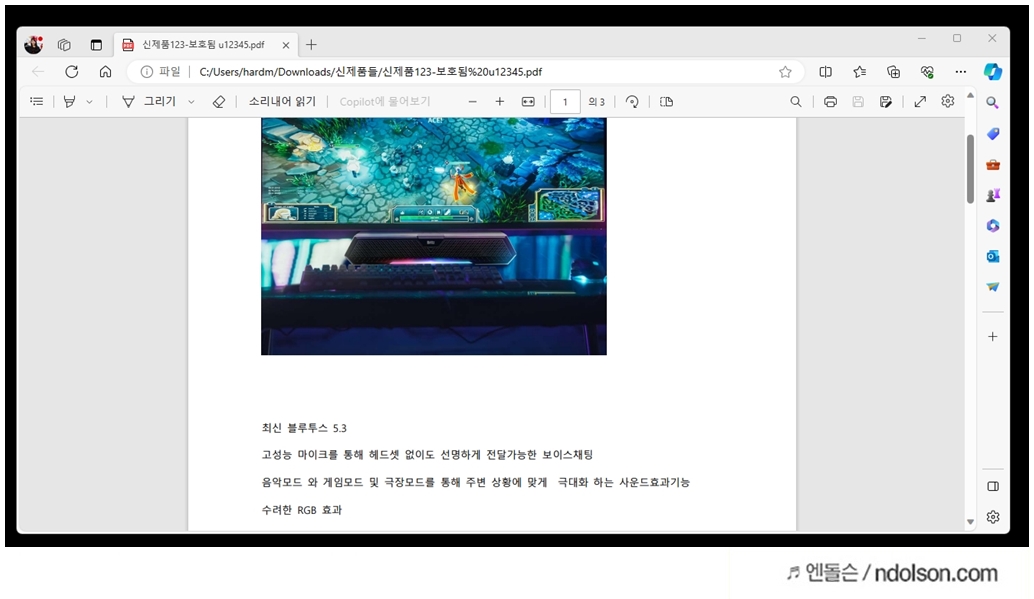Open a new tab with the plus button
Screen dimensions: 1034x599
pos(311,45)
